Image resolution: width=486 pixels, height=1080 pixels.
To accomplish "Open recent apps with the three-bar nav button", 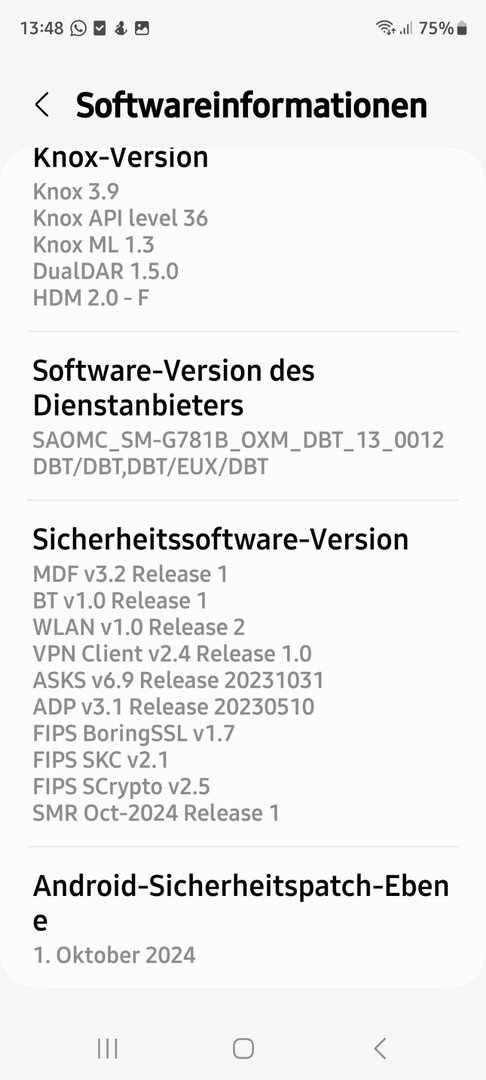I will point(107,1048).
